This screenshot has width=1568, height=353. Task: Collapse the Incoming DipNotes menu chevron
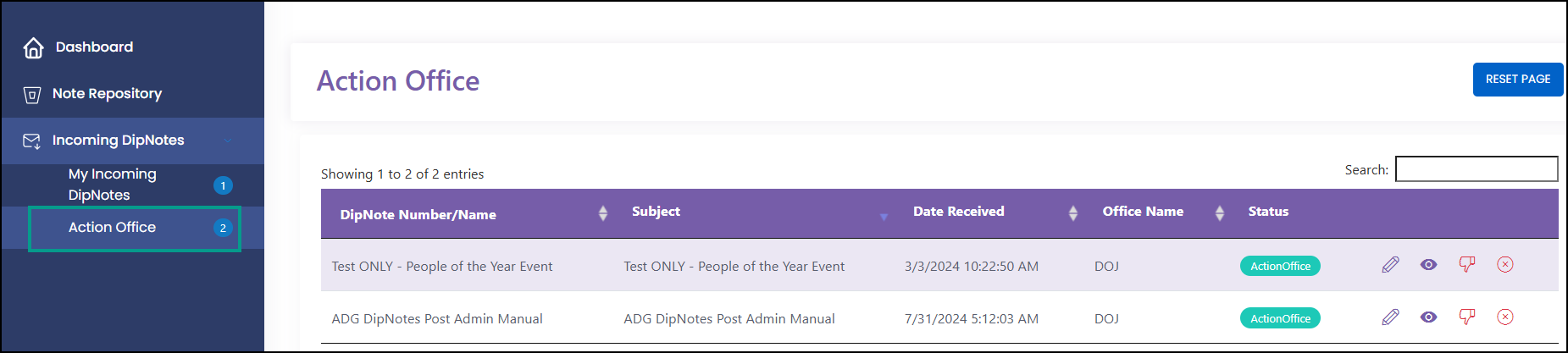pos(228,141)
